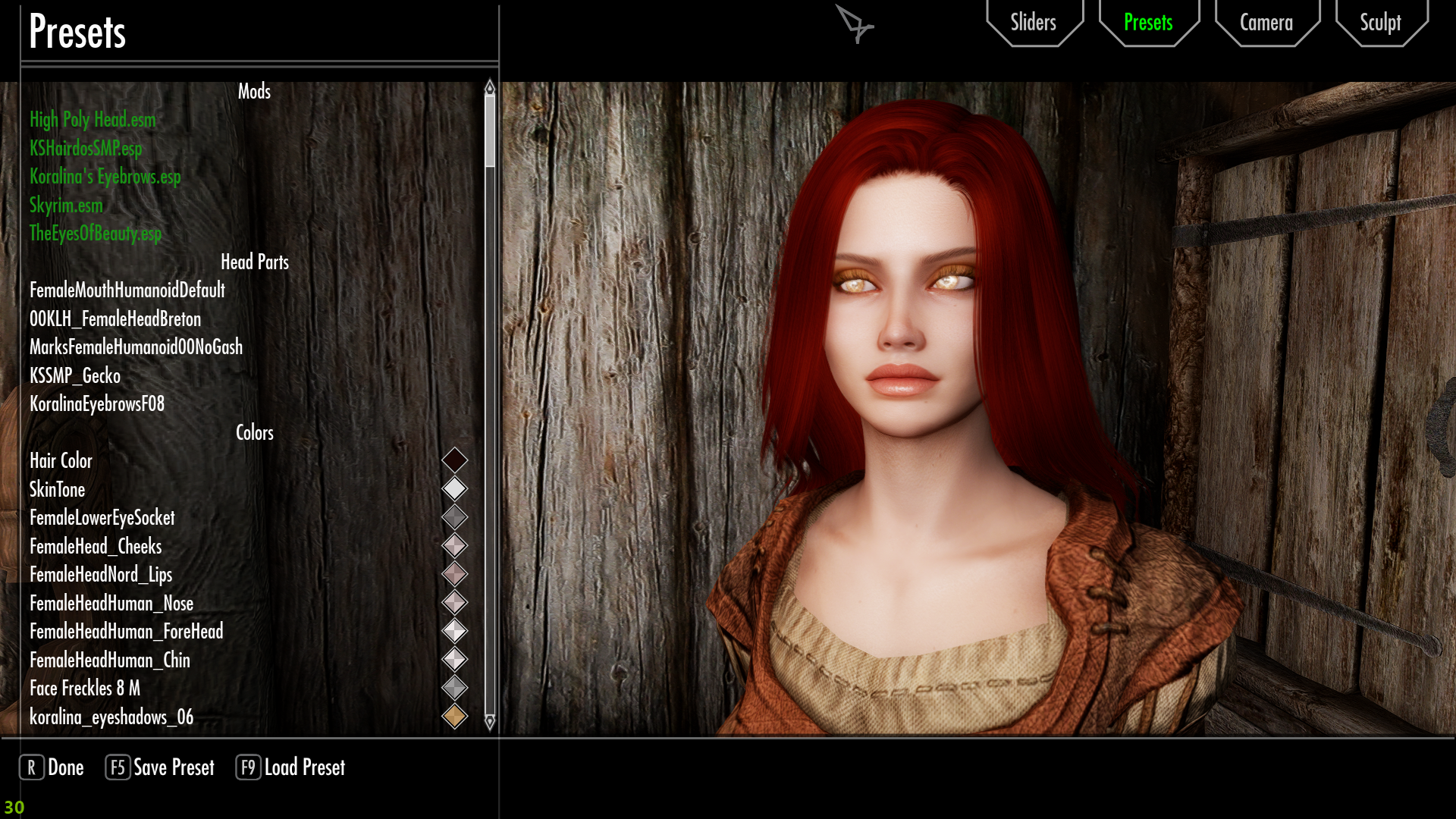
Task: Click the Done button
Action: click(x=52, y=767)
